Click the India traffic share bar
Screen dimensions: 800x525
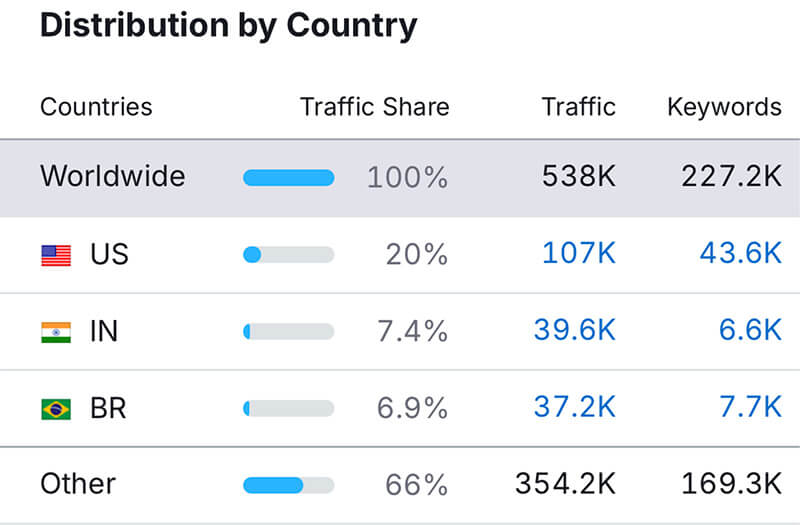(288, 332)
